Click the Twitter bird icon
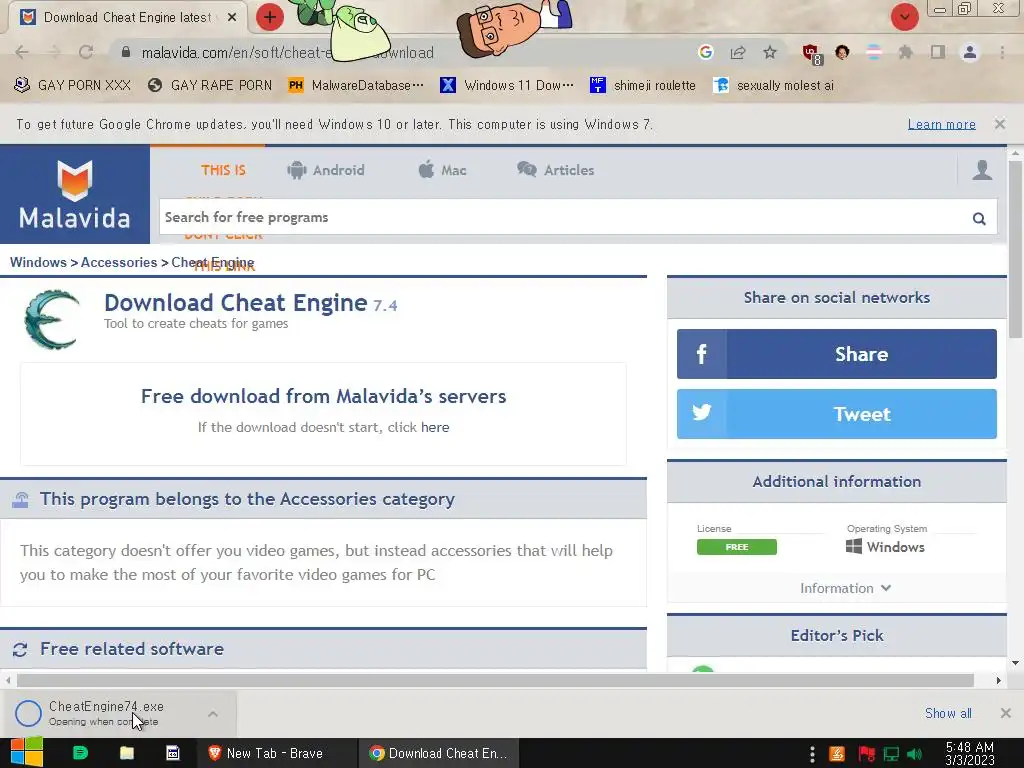Image resolution: width=1024 pixels, height=768 pixels. [701, 413]
